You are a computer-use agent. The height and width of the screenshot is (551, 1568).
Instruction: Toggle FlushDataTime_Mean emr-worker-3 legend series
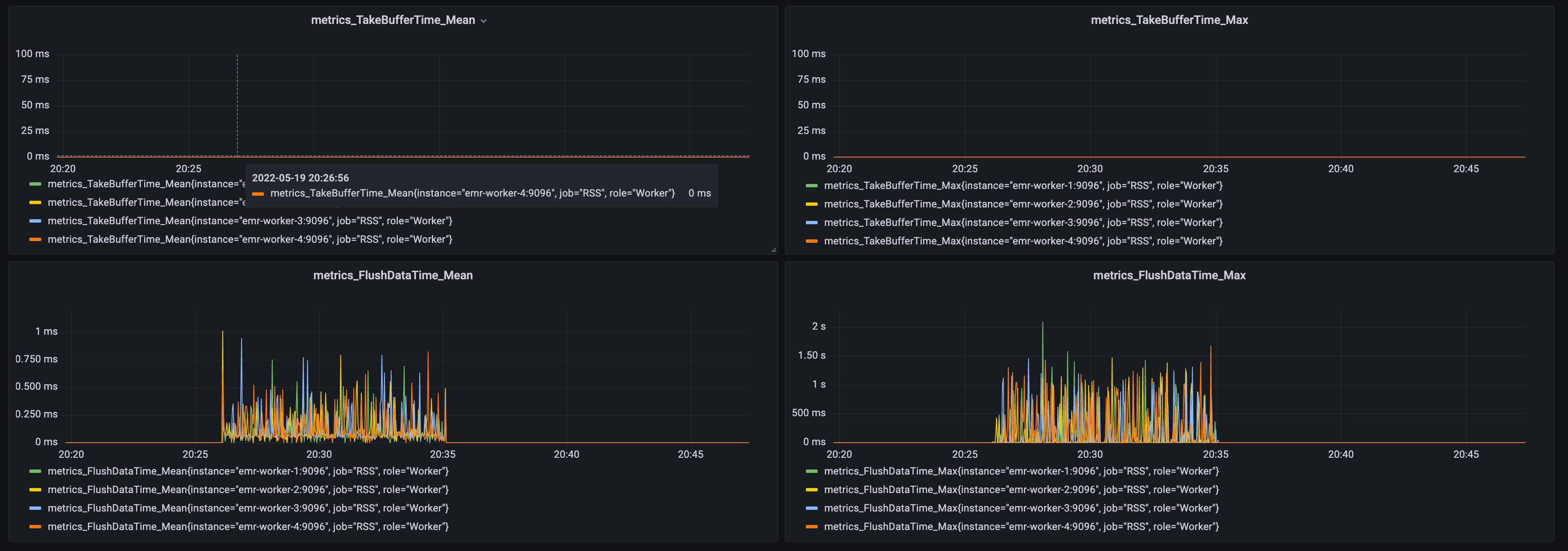(x=248, y=509)
